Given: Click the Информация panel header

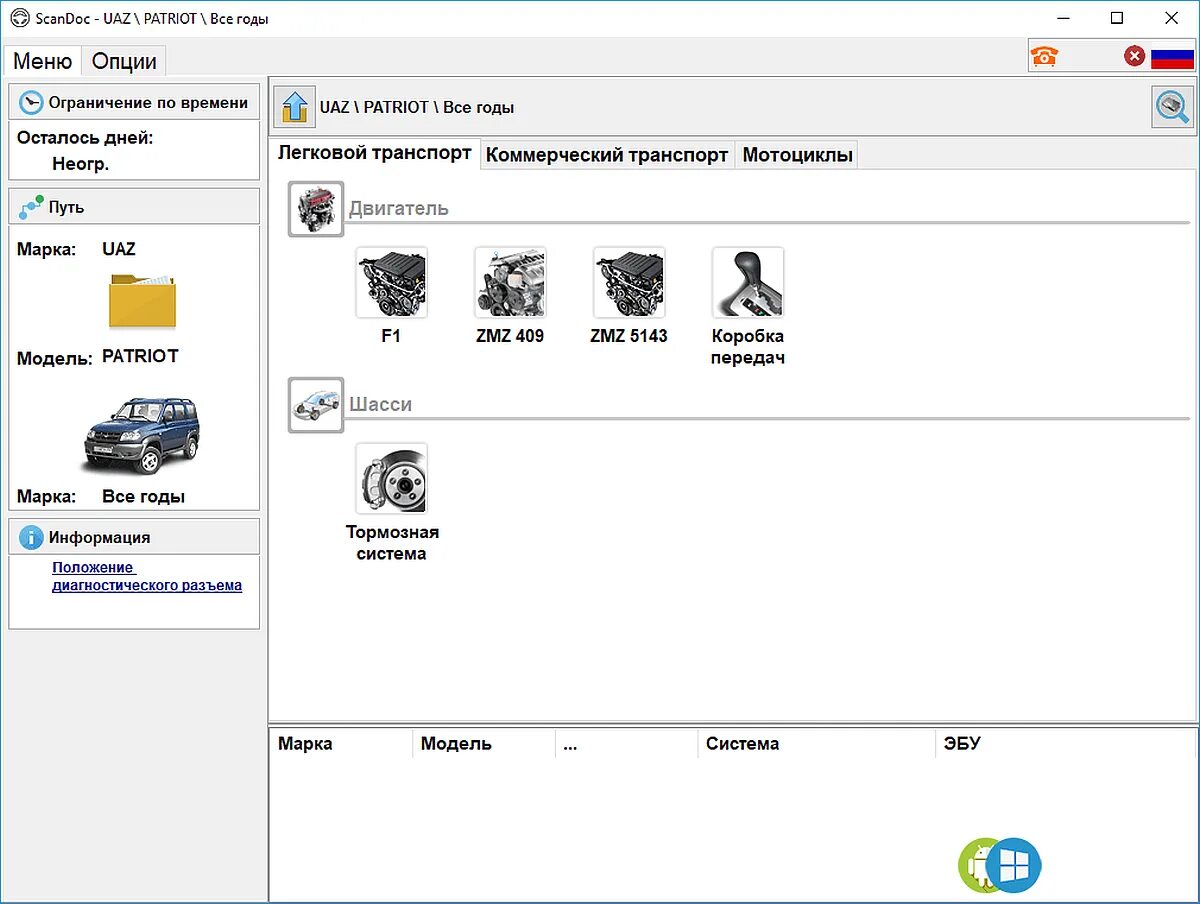Looking at the screenshot, I should click(134, 537).
